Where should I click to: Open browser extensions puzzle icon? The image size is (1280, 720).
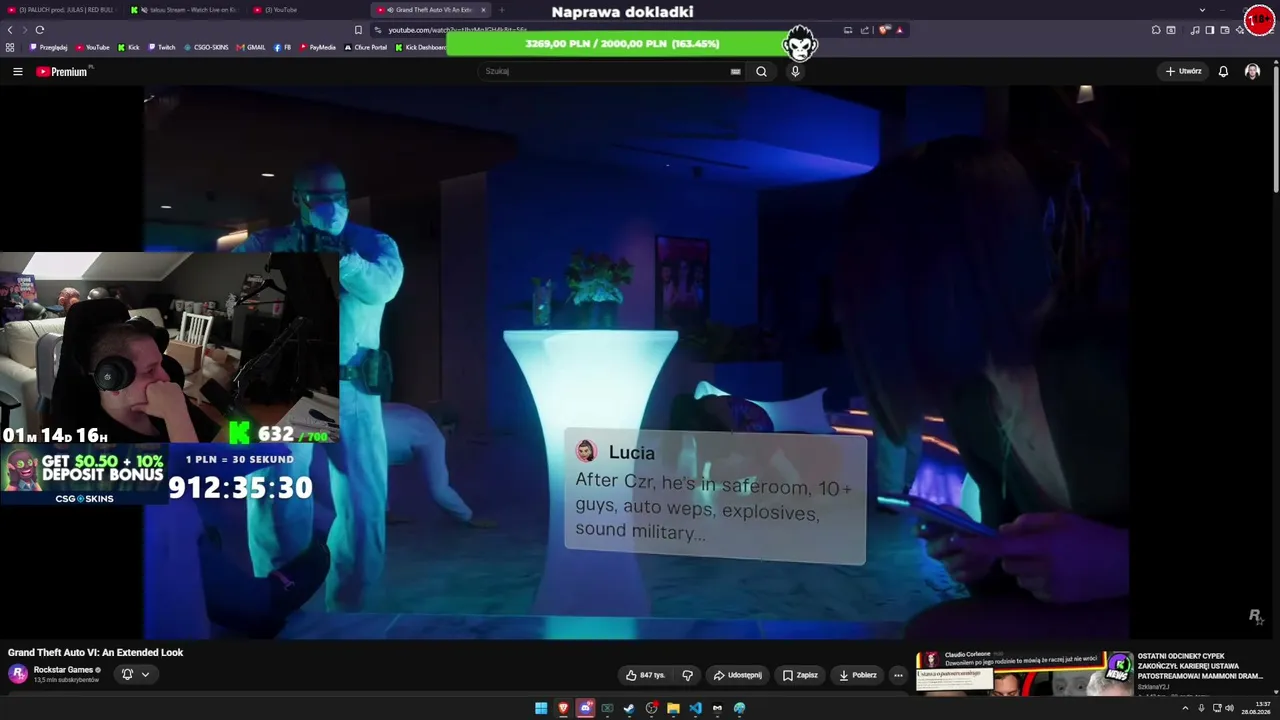[1155, 30]
